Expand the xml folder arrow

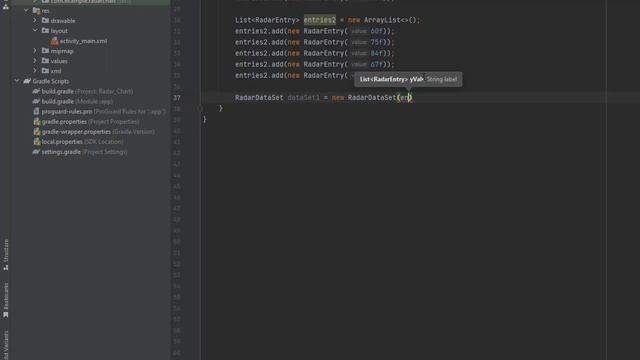[35, 71]
